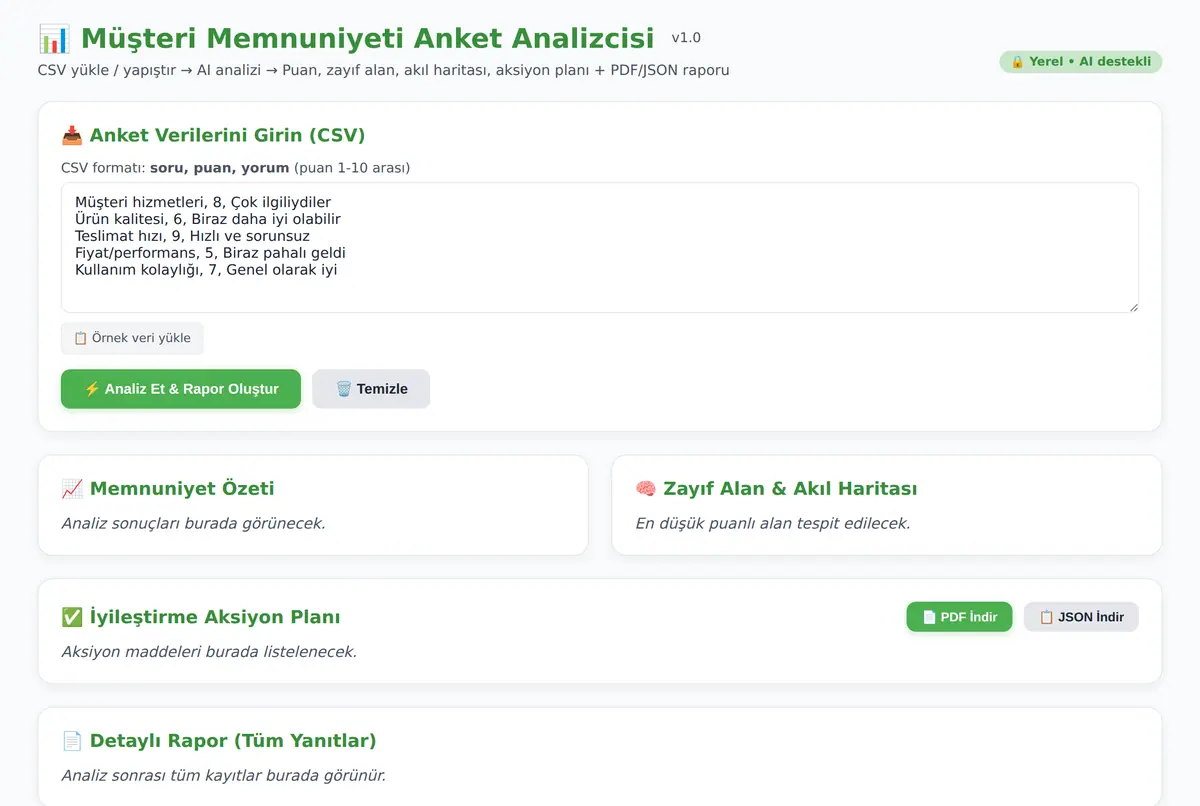Click the line 'Teslimat hızı, 9, Hızlı ve sorunsuz'
The height and width of the screenshot is (806, 1200).
point(193,236)
